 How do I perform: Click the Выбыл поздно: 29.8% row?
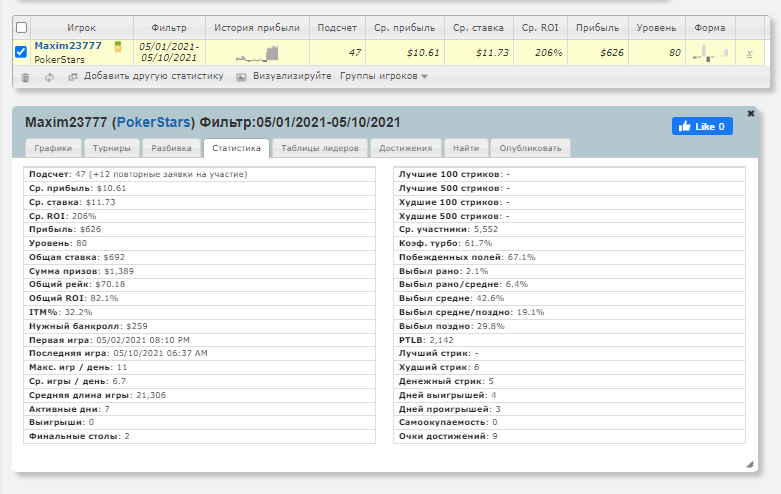[569, 326]
